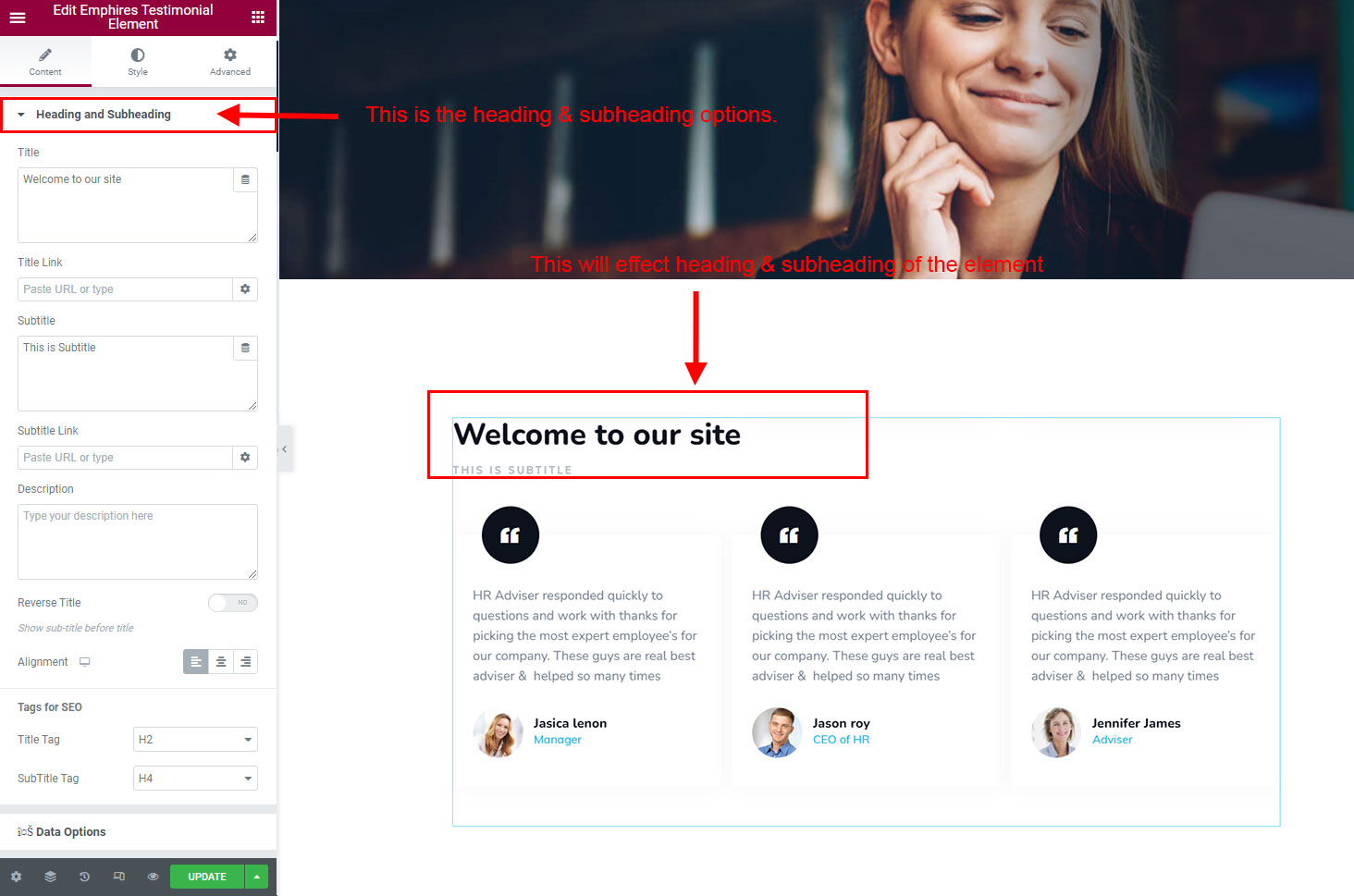Image resolution: width=1354 pixels, height=896 pixels.
Task: Open page settings gear in bottom bar
Action: 16,877
